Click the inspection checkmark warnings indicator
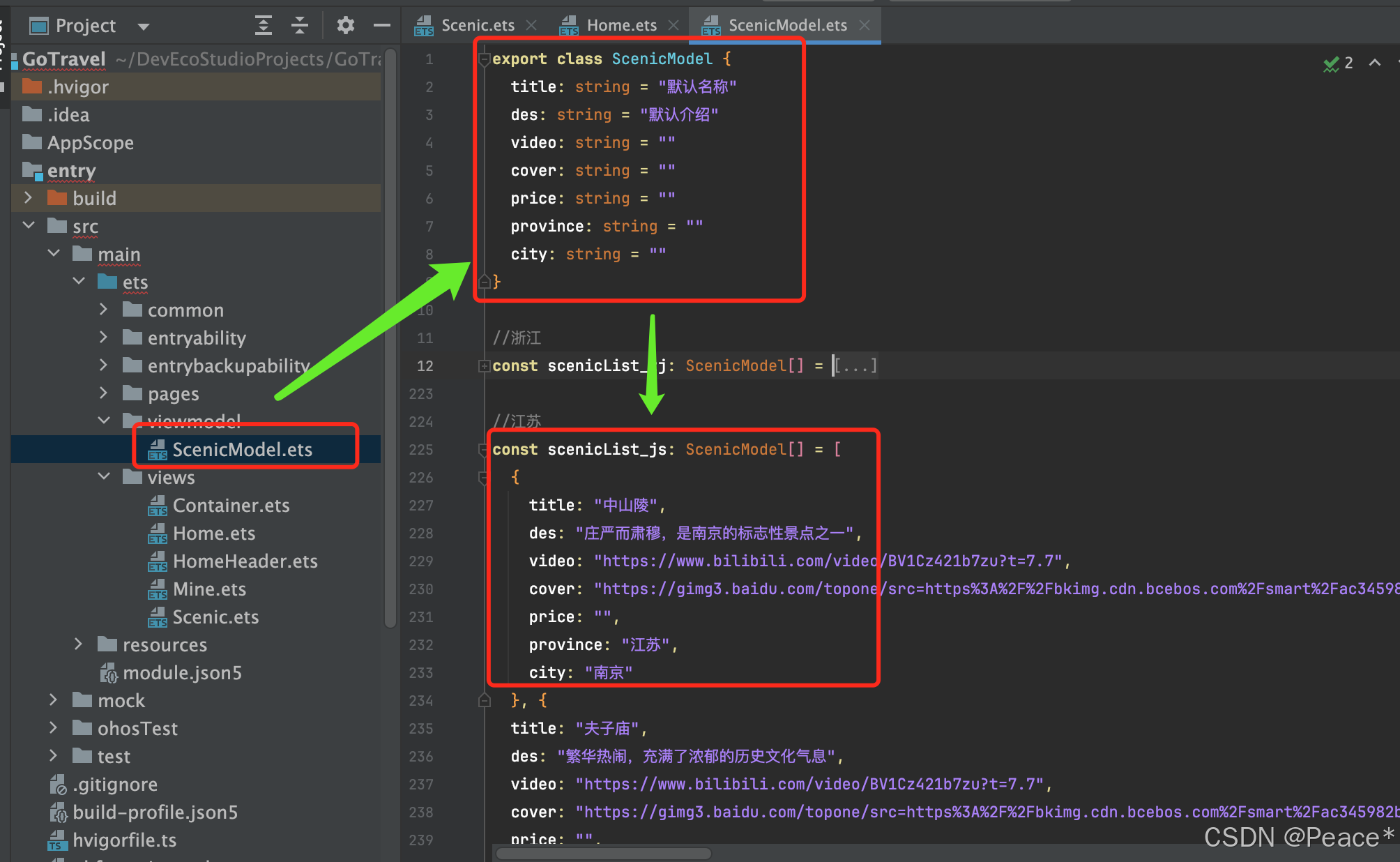This screenshot has height=862, width=1400. (1337, 63)
